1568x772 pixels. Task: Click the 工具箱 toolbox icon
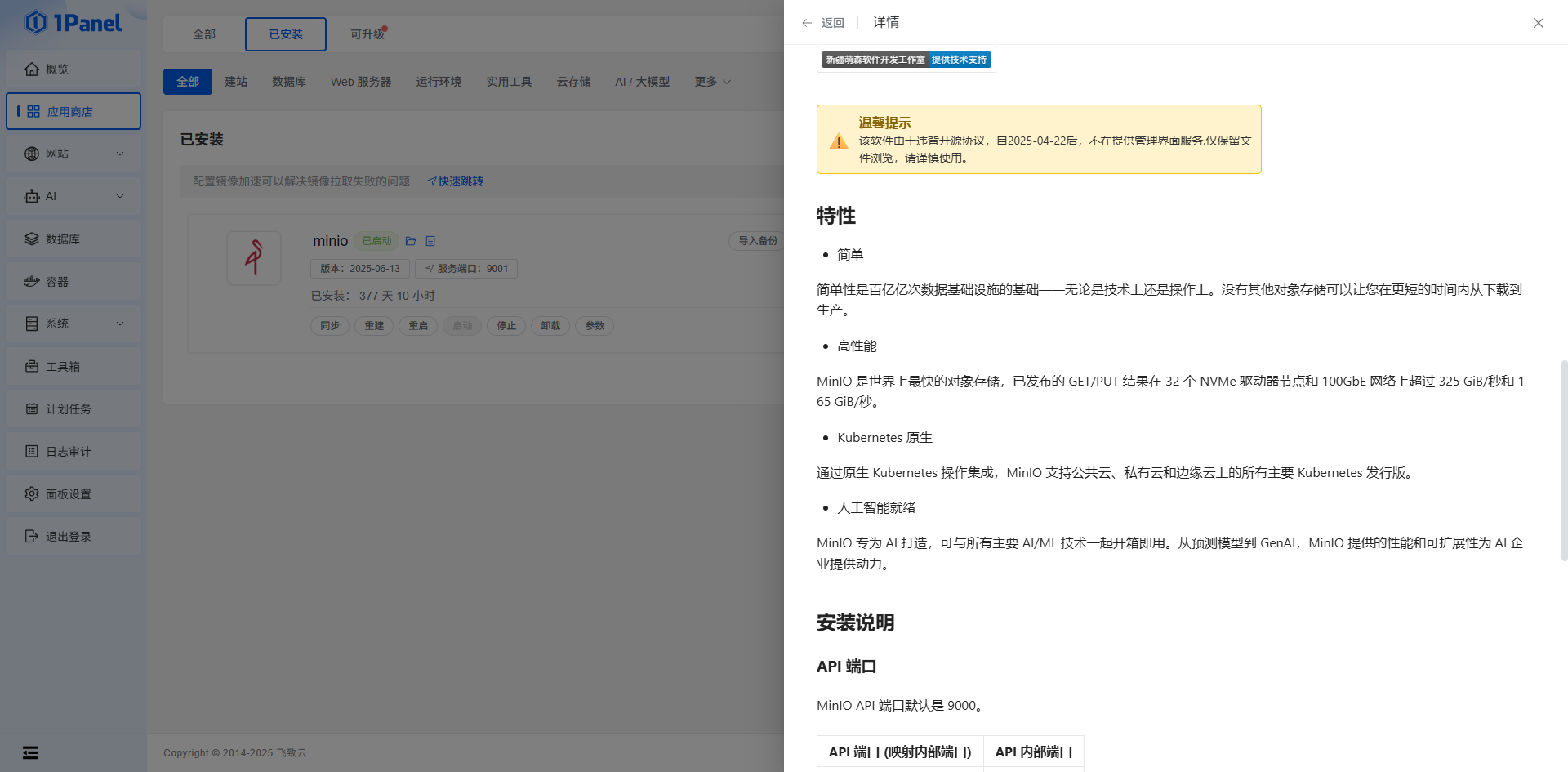[32, 366]
